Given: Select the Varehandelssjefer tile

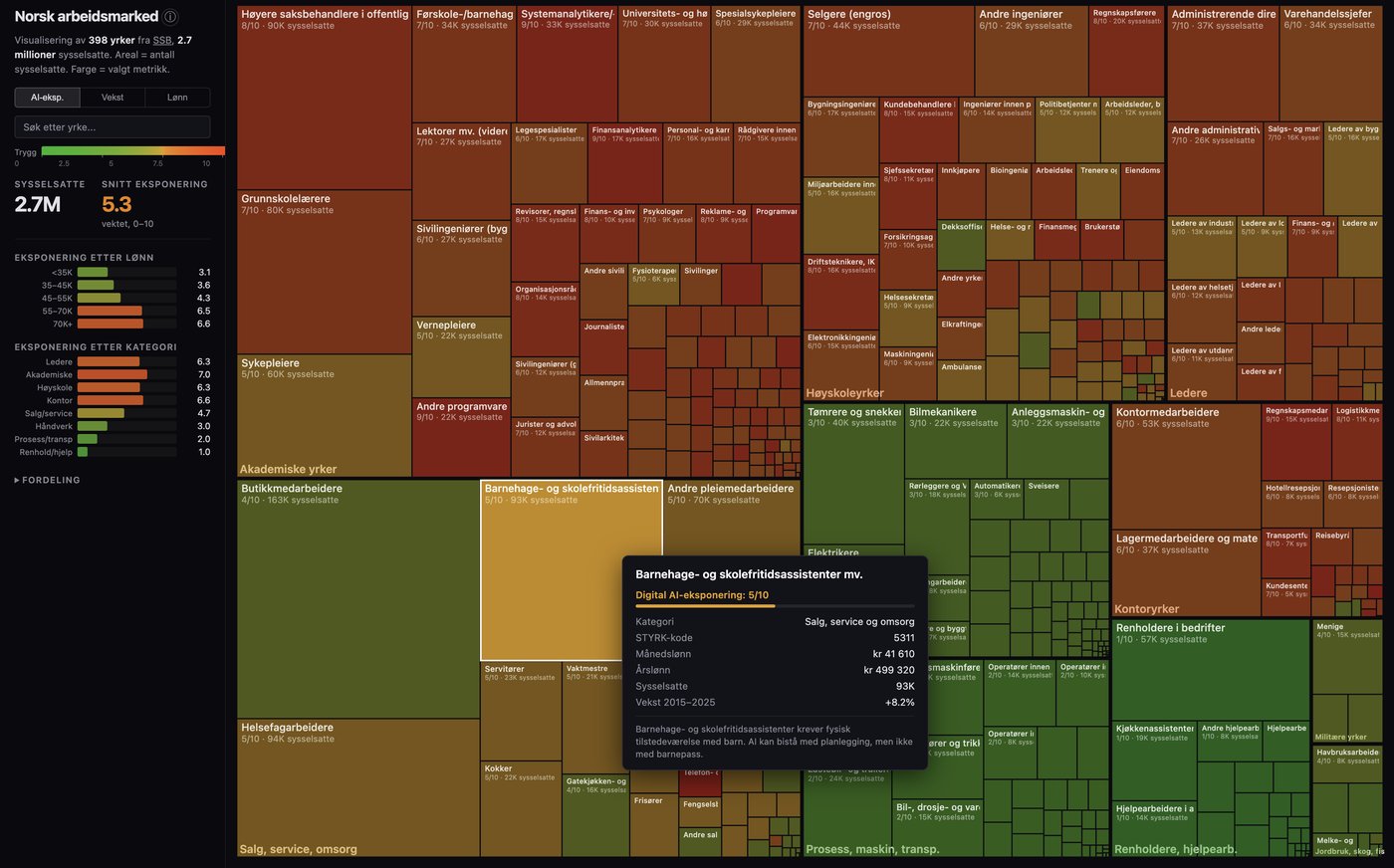Looking at the screenshot, I should [1331, 65].
